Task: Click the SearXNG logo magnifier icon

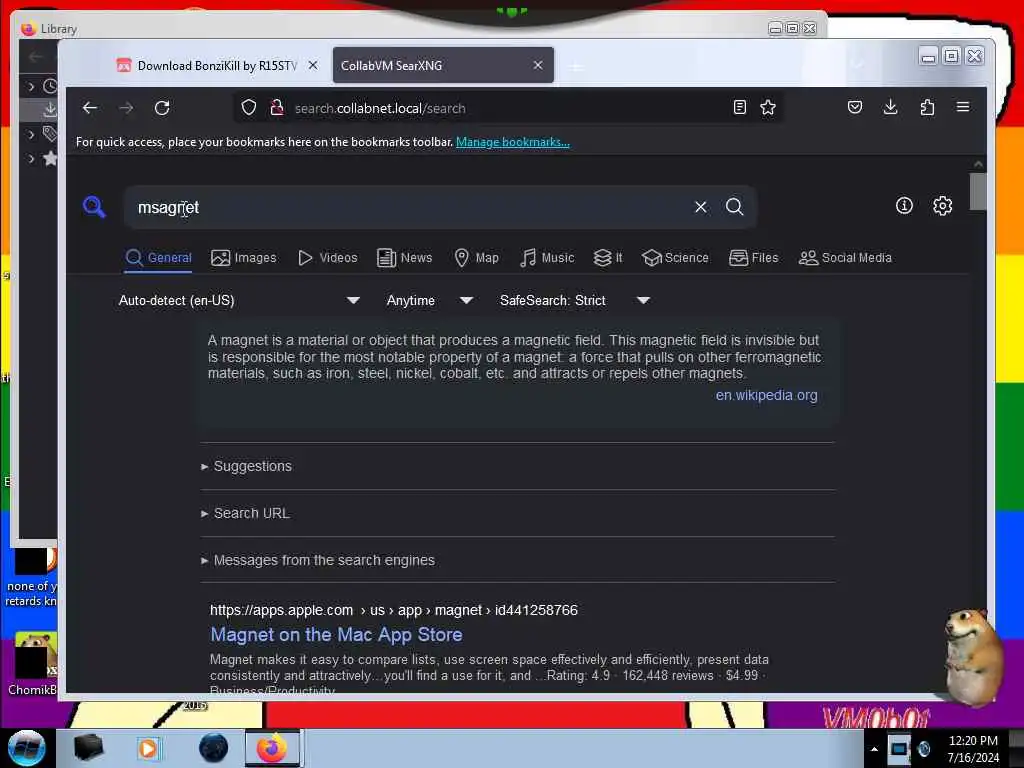Action: [x=94, y=206]
